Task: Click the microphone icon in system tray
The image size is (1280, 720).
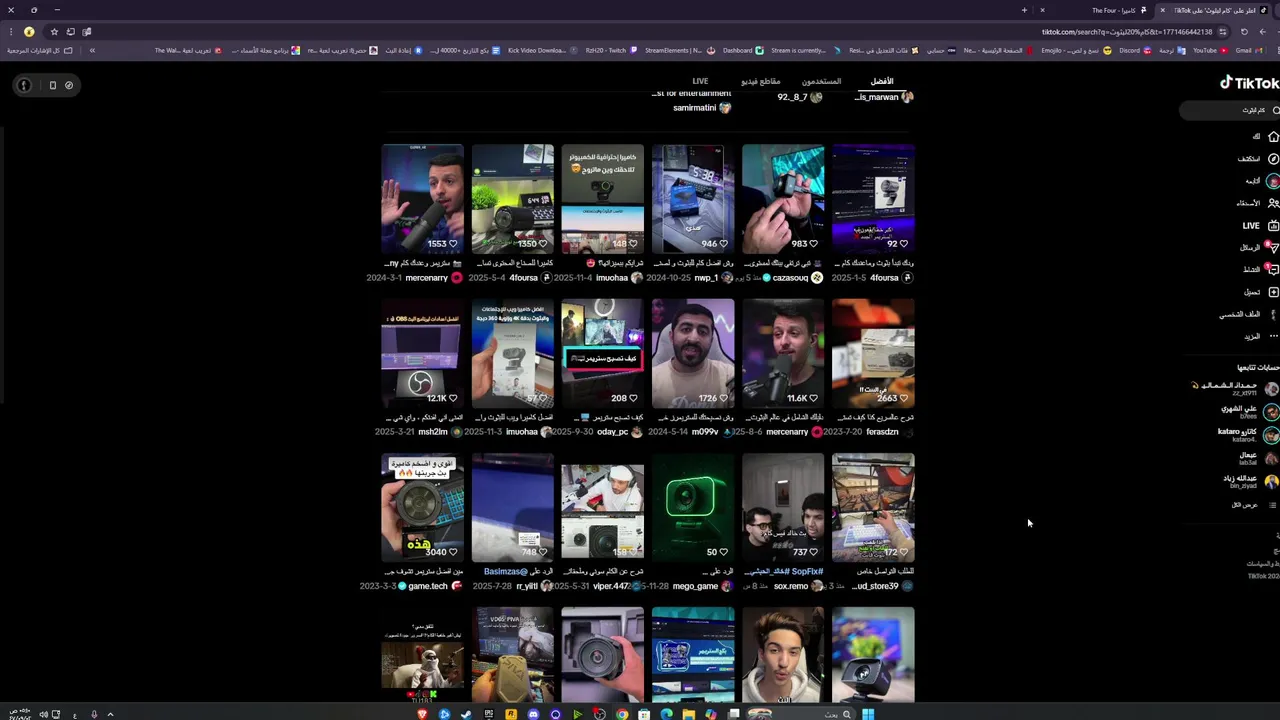Action: pos(94,714)
